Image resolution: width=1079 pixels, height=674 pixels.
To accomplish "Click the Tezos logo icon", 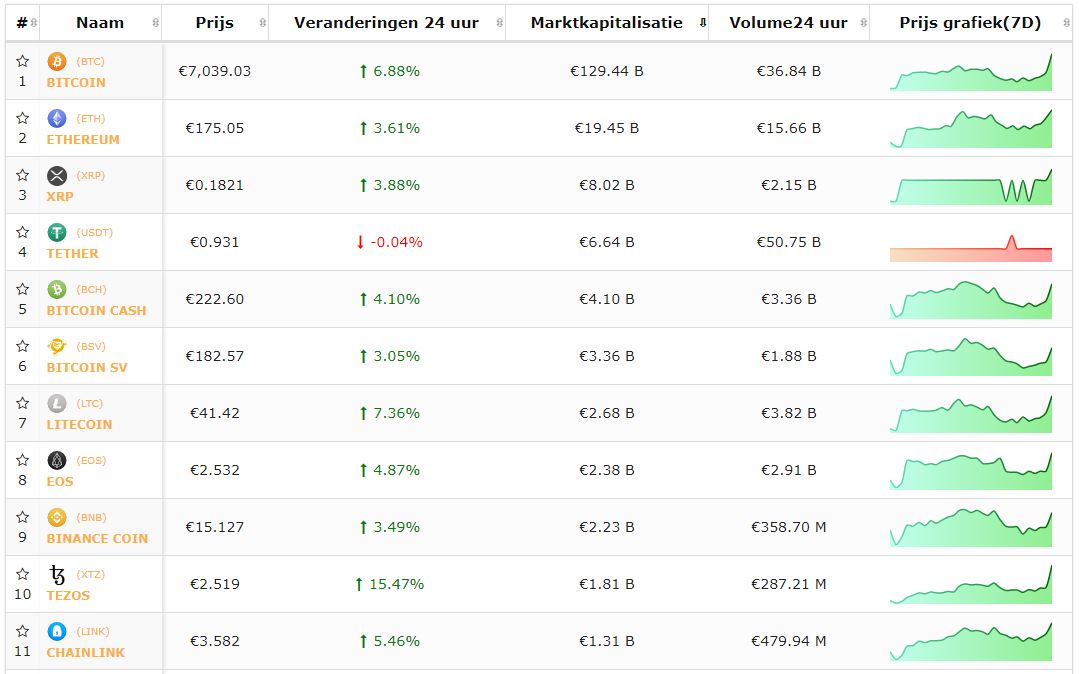I will pos(57,575).
